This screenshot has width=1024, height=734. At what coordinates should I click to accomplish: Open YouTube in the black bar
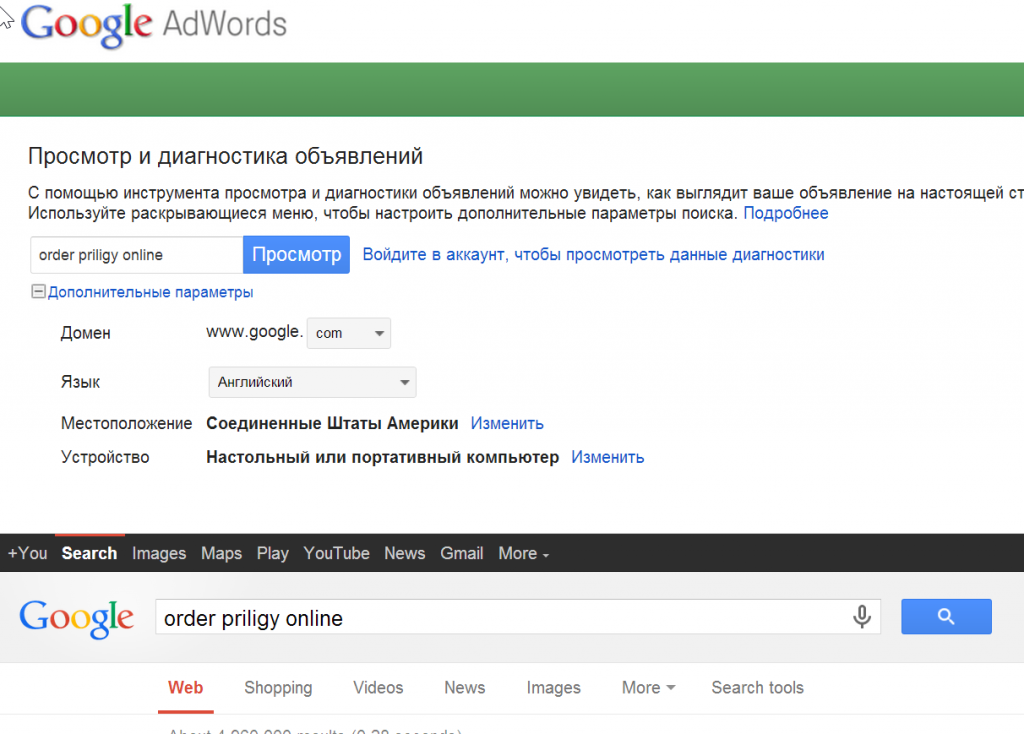click(336, 553)
